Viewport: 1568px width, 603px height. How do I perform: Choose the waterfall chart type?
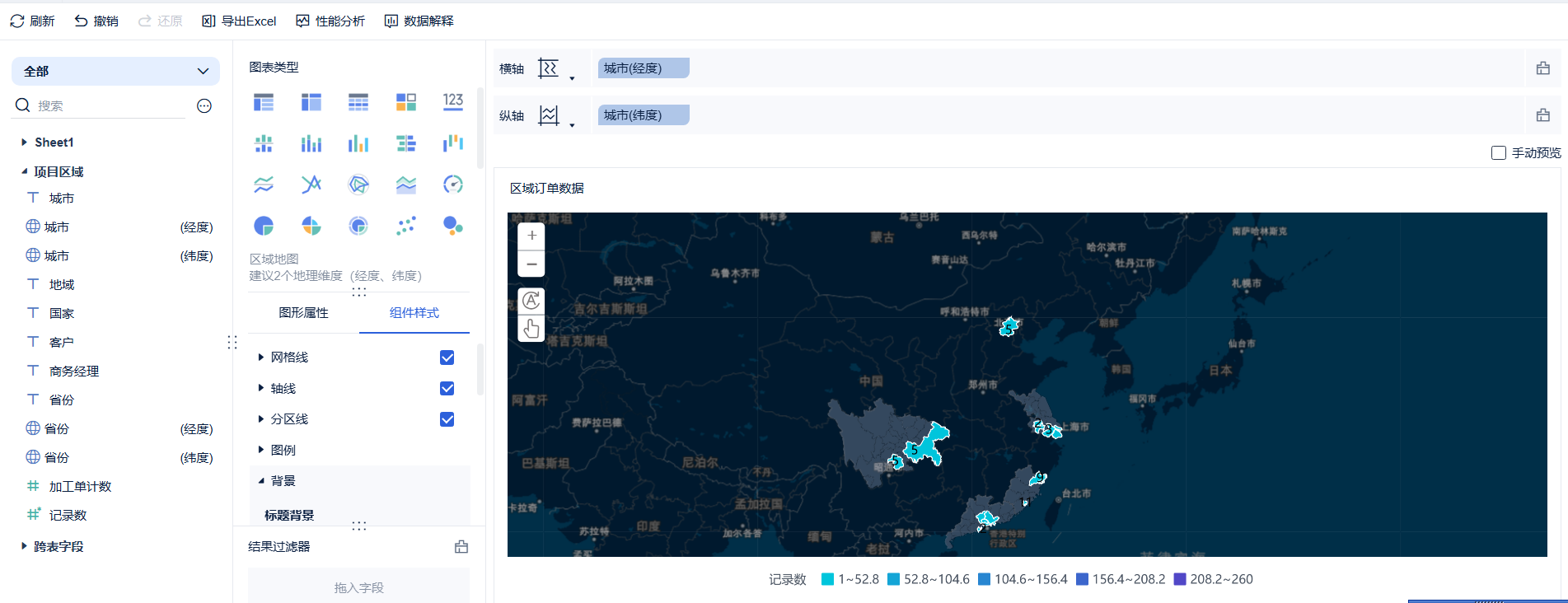pyautogui.click(x=453, y=143)
